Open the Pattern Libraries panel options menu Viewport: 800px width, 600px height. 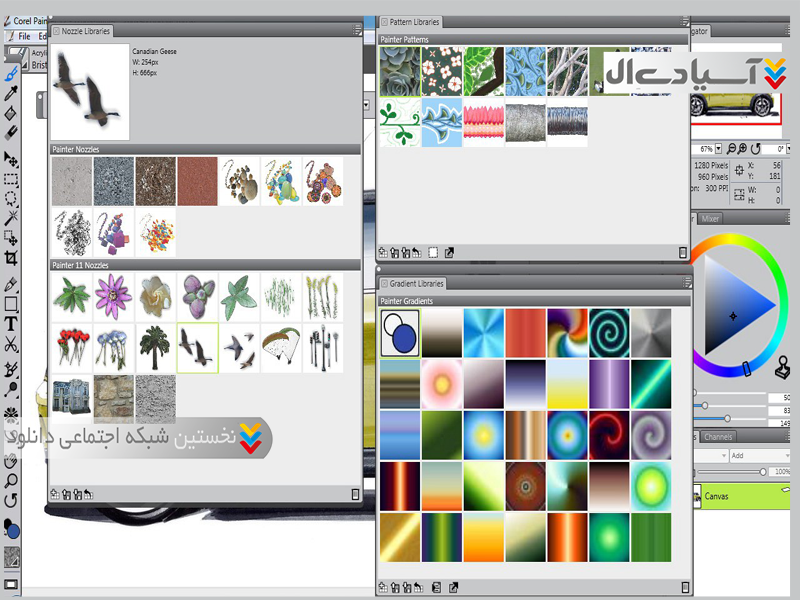[685, 22]
